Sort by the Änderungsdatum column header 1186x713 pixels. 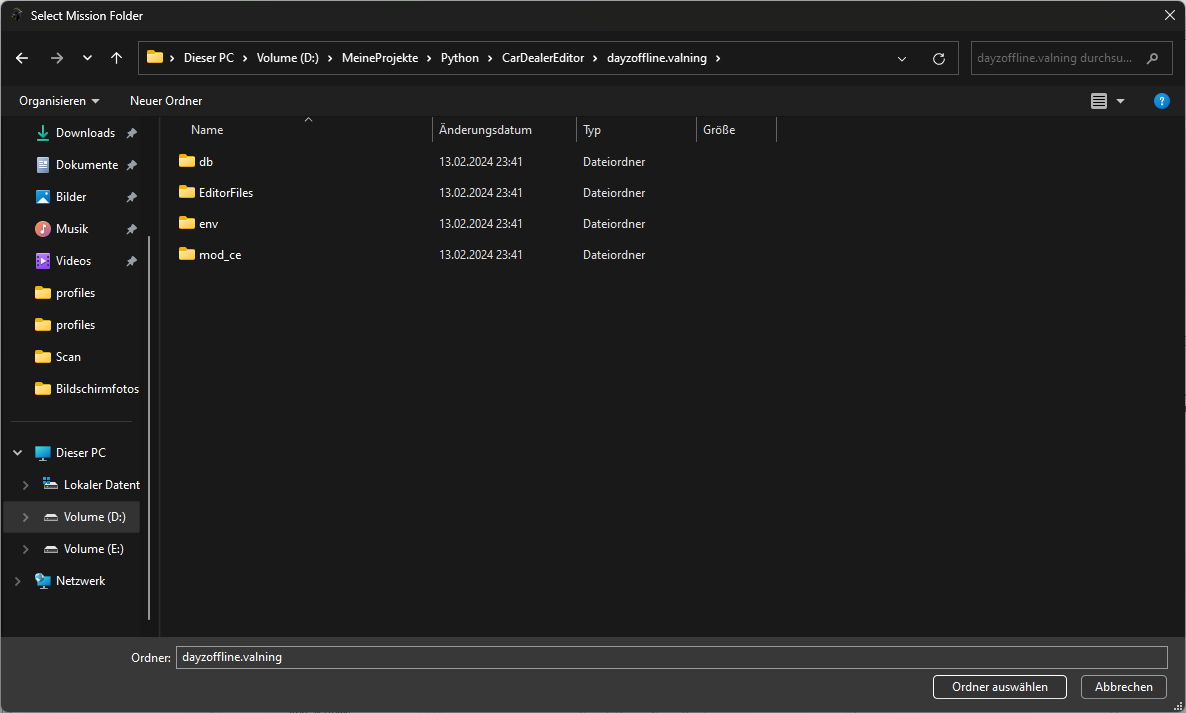[485, 130]
